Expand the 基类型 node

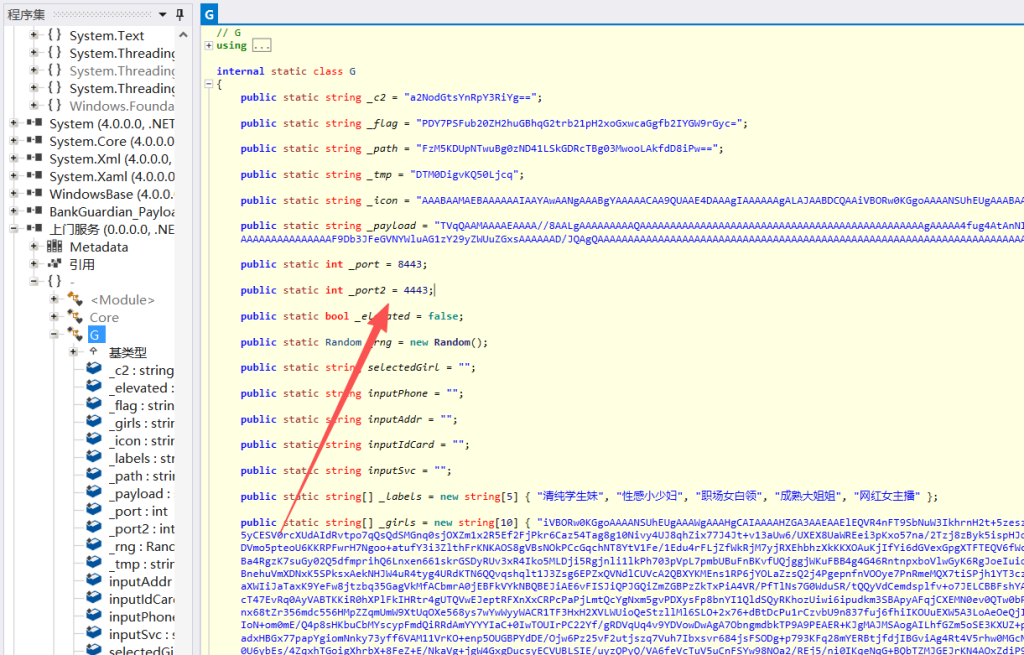point(74,352)
